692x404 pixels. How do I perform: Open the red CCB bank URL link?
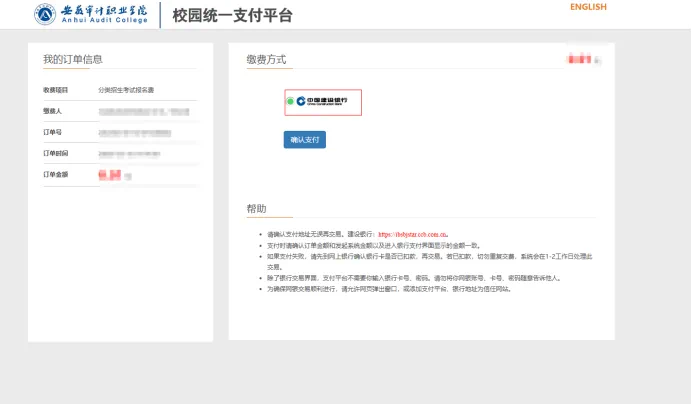413,234
